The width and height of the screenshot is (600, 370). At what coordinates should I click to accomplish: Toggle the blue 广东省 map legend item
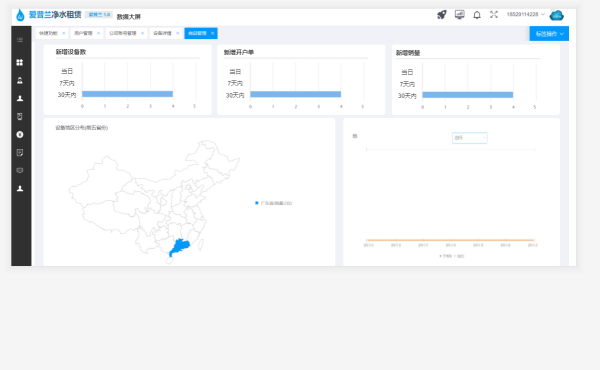point(274,203)
